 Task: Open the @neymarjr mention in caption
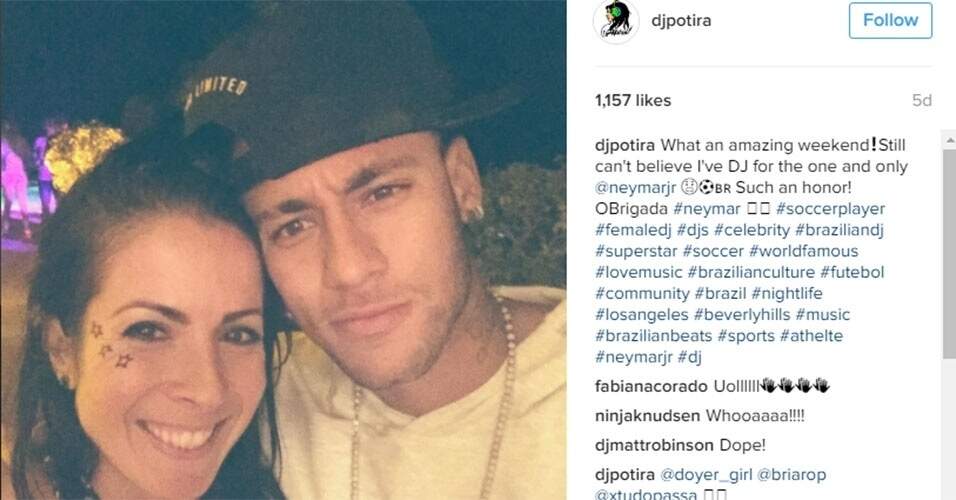point(635,188)
